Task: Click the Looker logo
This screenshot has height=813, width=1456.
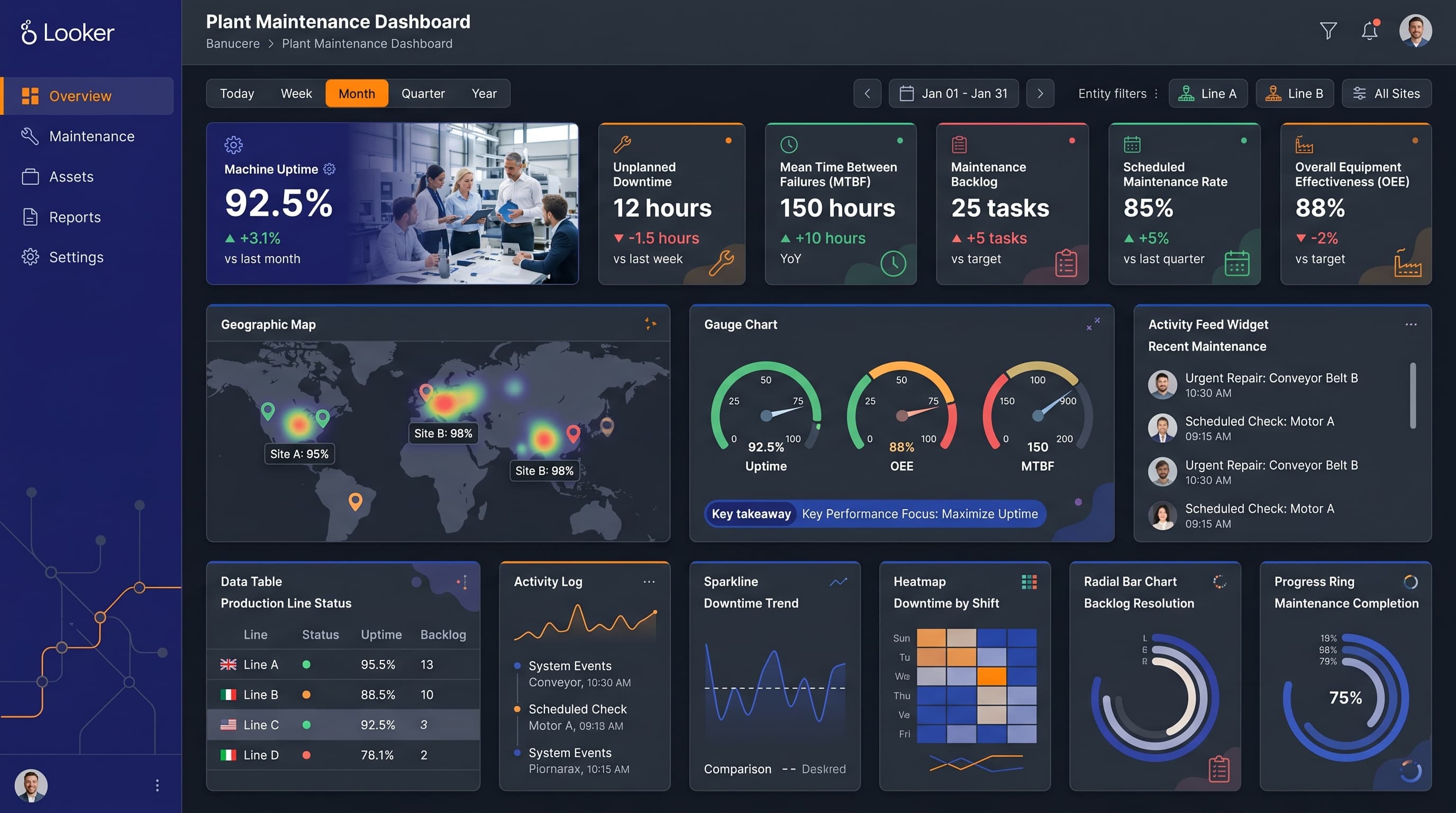Action: point(67,32)
